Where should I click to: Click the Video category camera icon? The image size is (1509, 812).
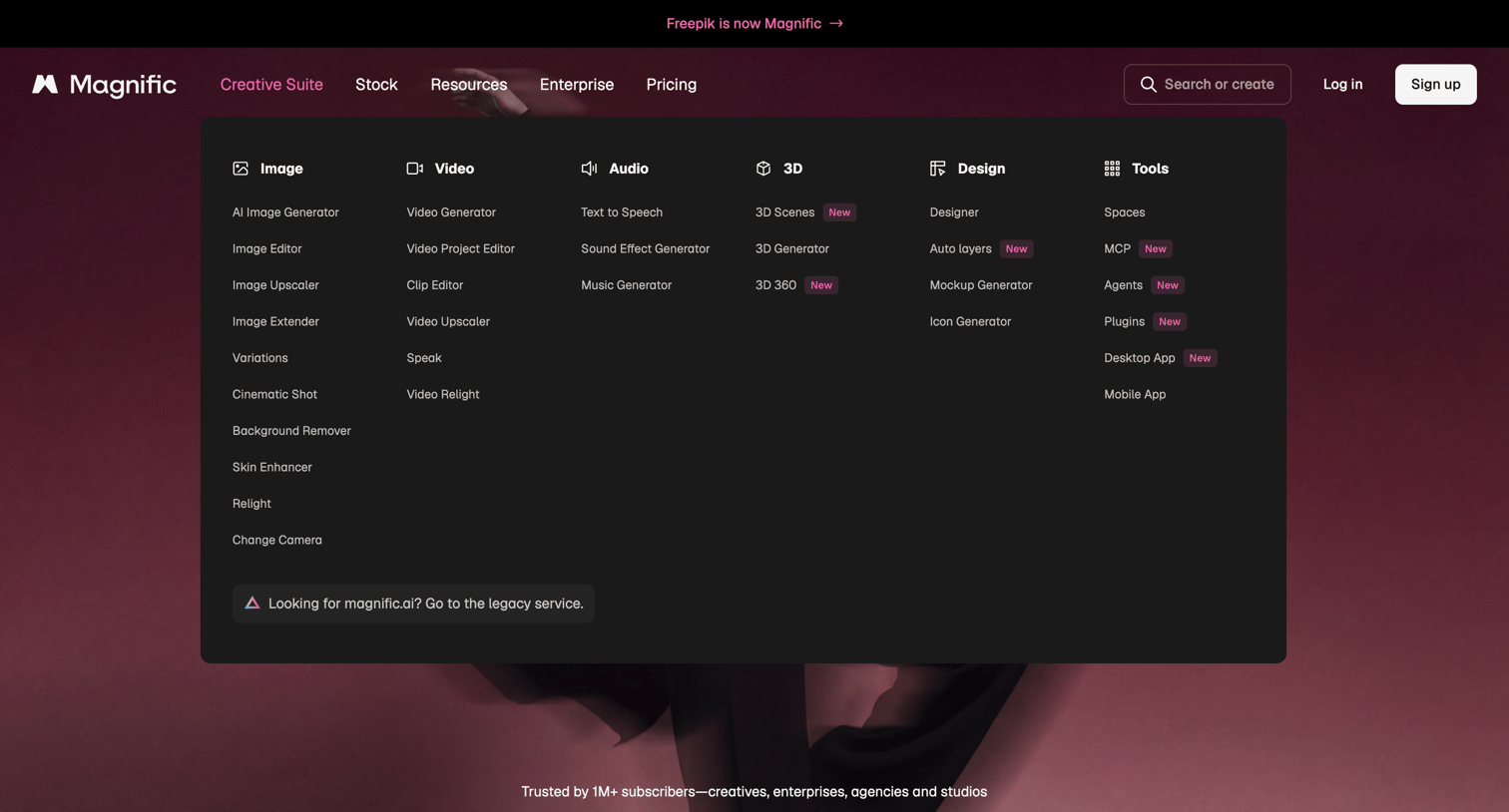pyautogui.click(x=415, y=169)
